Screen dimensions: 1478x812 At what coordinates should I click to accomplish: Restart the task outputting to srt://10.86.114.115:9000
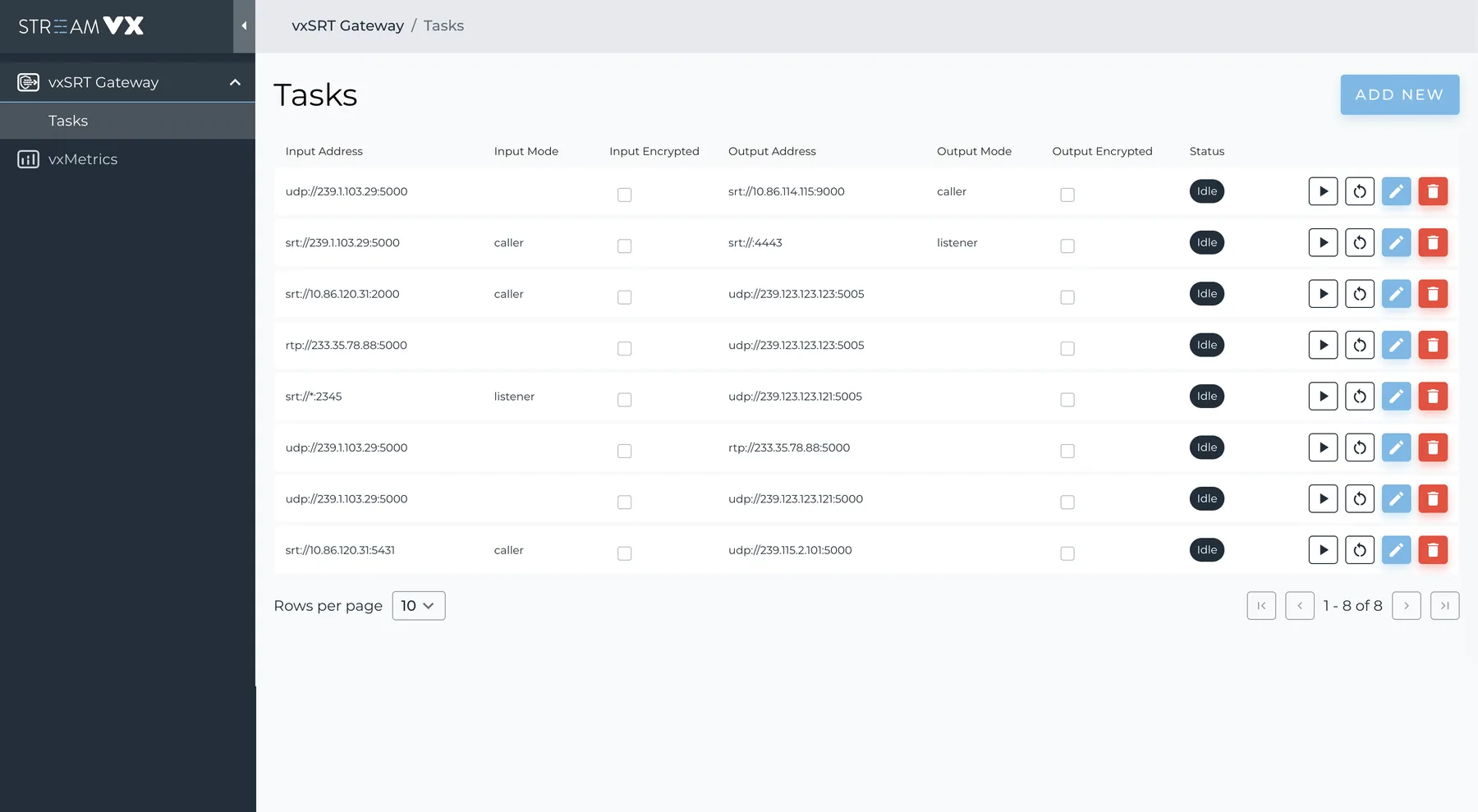[x=1360, y=191]
